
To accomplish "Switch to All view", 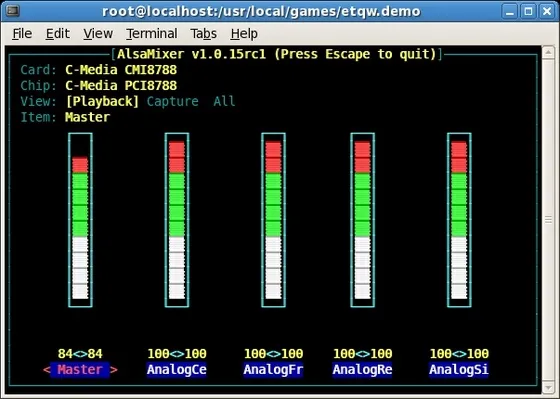I will click(224, 101).
